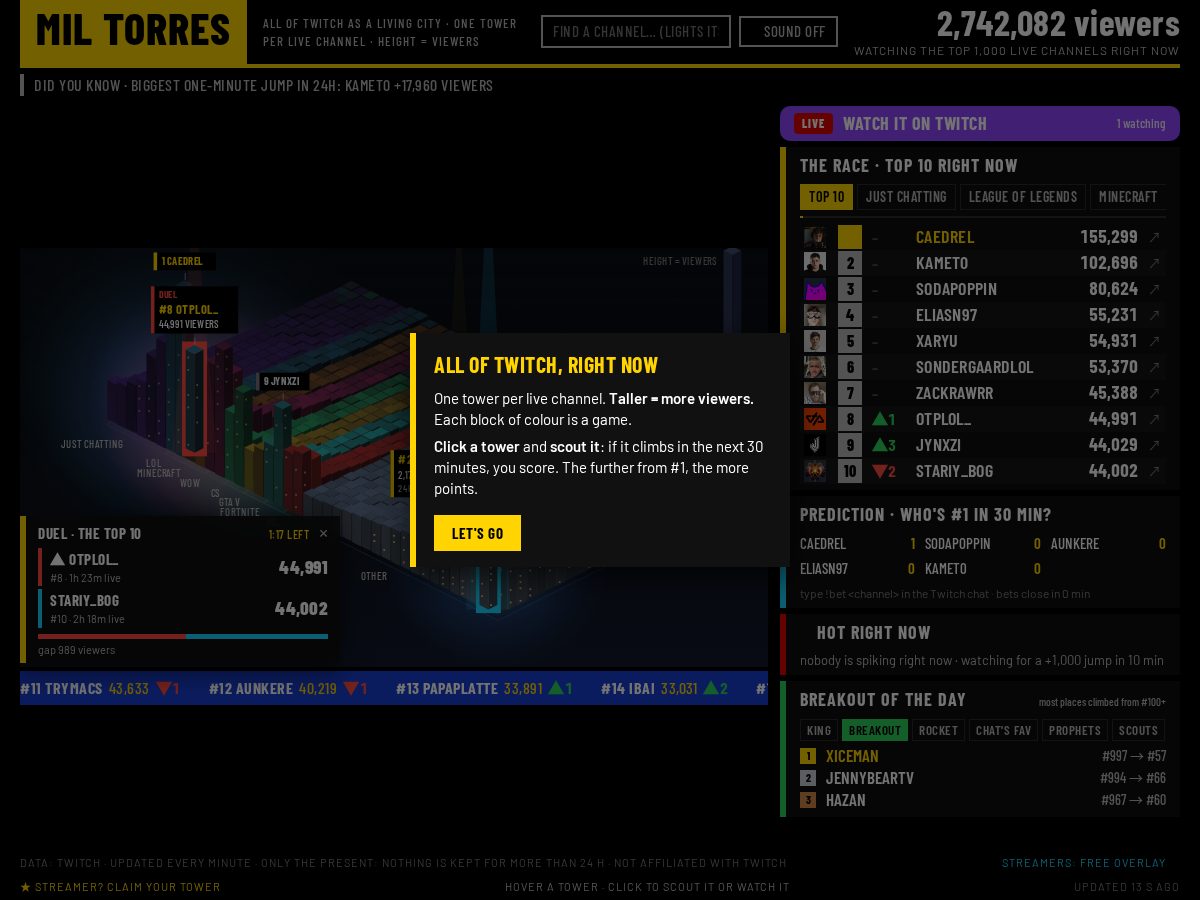Switch to the Minecraft tab
This screenshot has width=1200, height=900.
click(x=1128, y=197)
